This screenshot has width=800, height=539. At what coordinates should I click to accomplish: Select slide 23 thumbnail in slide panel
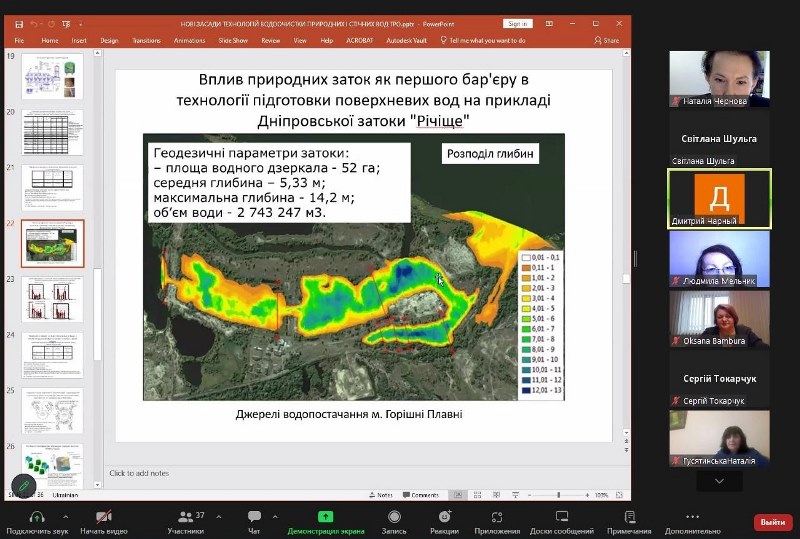[x=53, y=299]
